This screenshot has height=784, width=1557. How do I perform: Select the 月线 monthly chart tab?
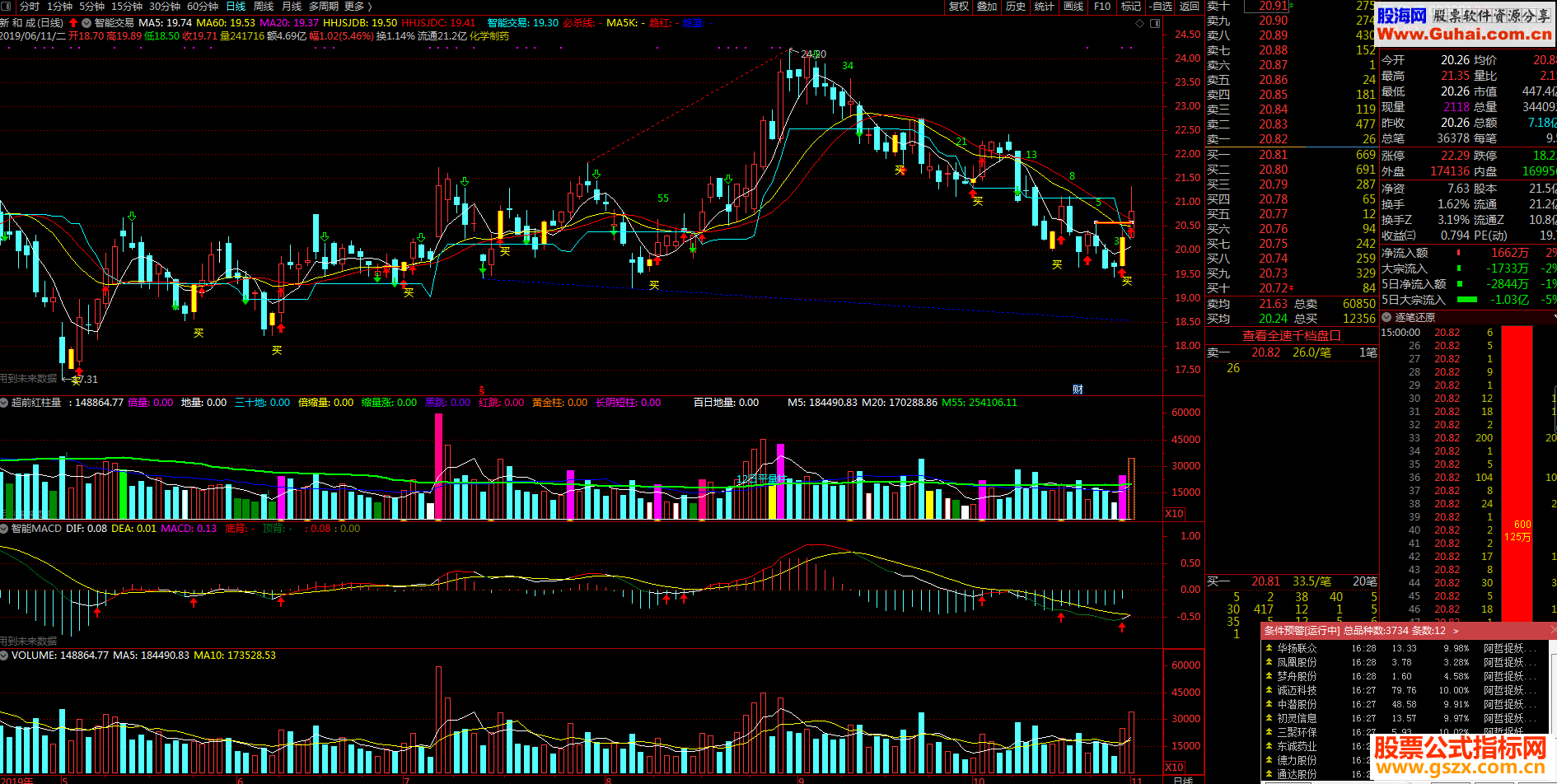point(292,6)
